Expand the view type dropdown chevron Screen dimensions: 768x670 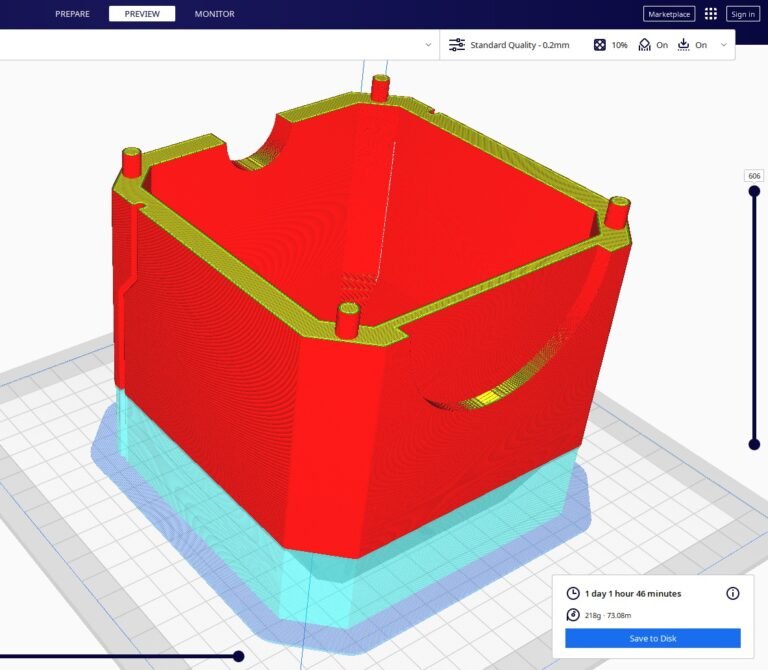[x=428, y=45]
